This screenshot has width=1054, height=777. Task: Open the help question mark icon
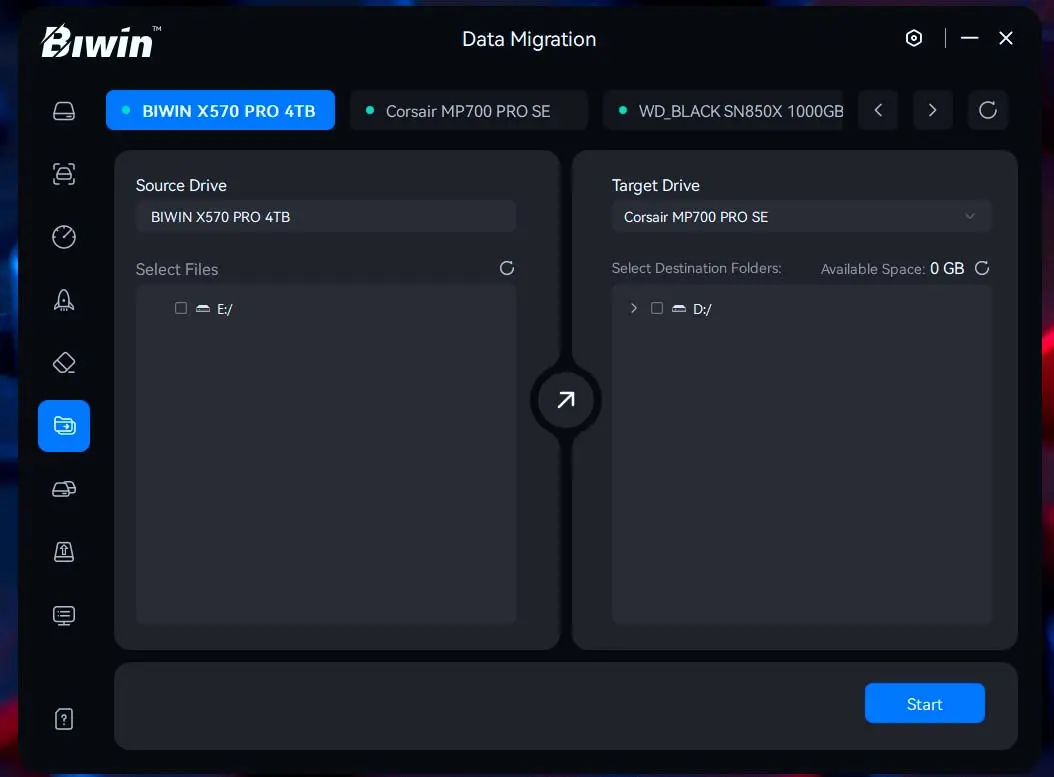pos(64,719)
